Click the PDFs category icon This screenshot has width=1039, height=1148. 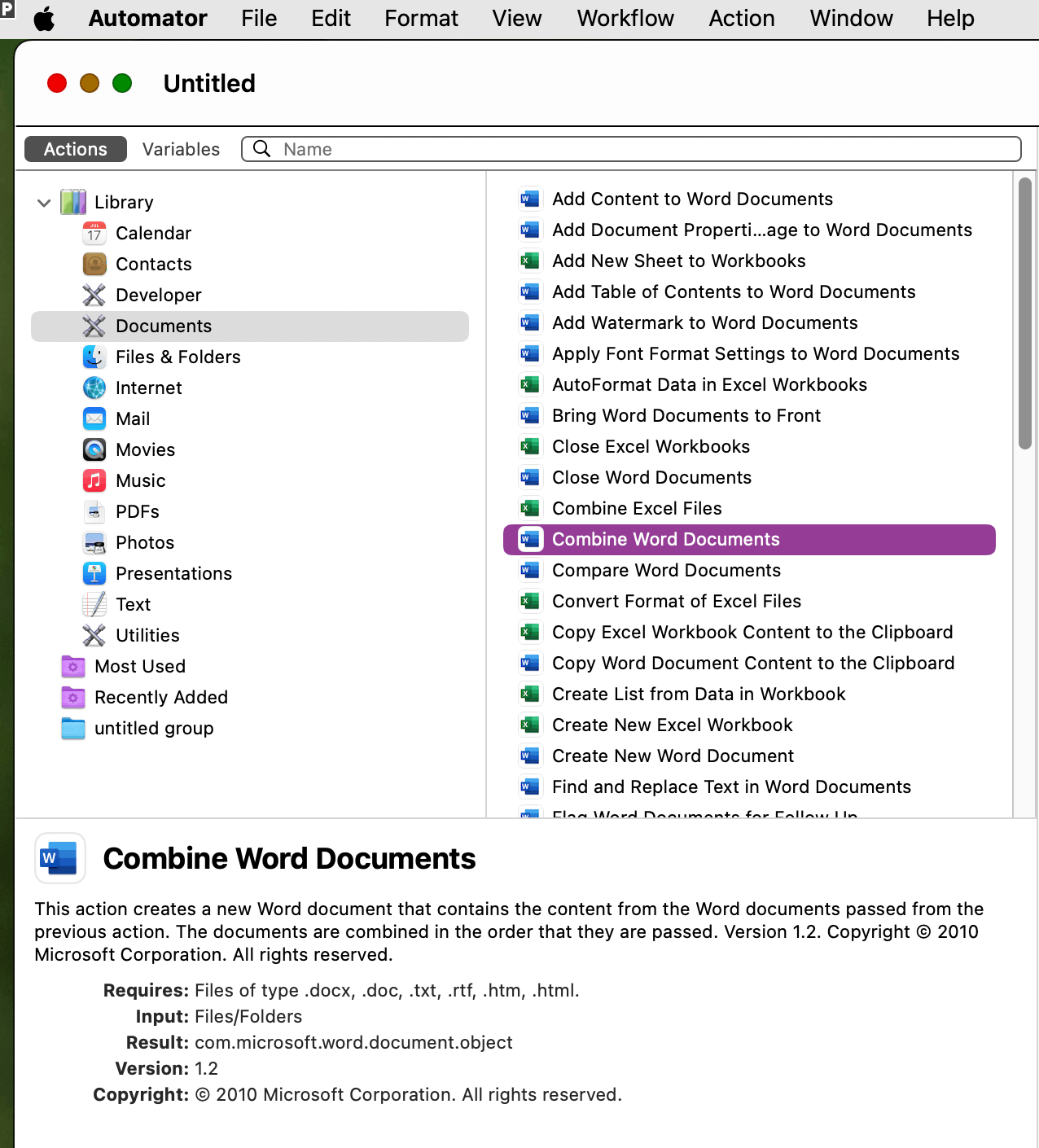point(94,511)
